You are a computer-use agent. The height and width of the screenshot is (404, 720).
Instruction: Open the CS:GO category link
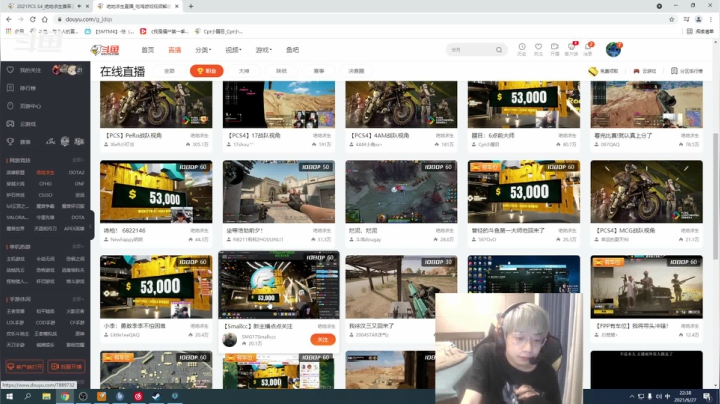pos(45,195)
